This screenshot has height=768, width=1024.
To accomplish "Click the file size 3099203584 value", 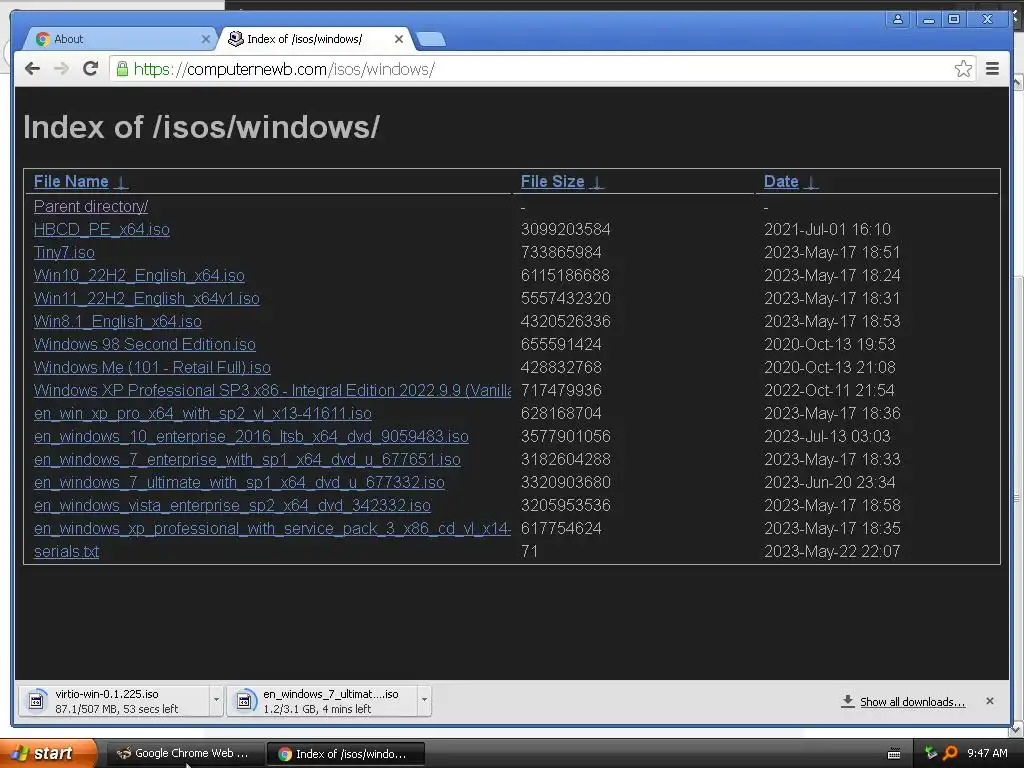I will pyautogui.click(x=566, y=229).
